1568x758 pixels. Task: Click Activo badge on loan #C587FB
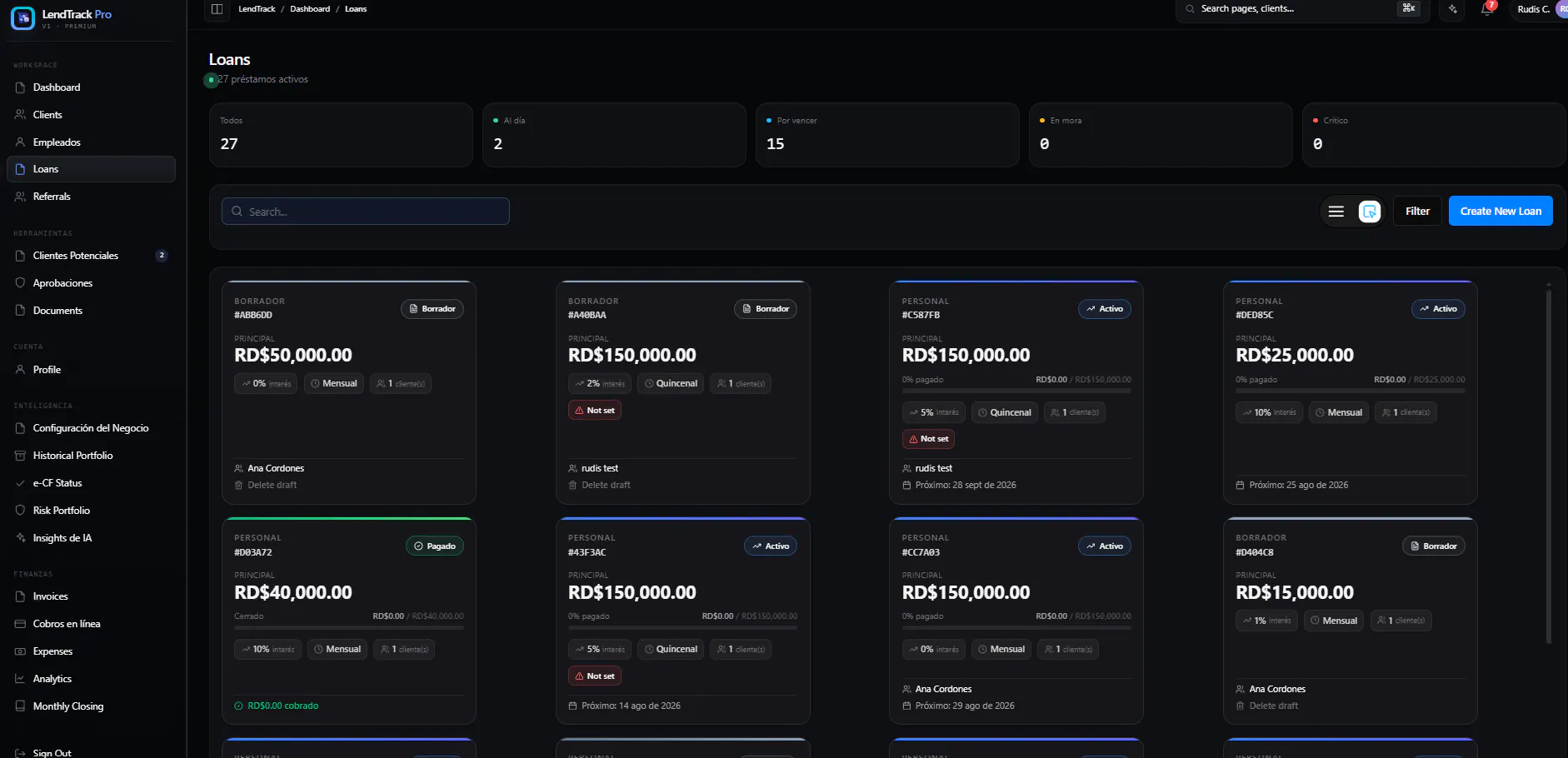[x=1105, y=309]
